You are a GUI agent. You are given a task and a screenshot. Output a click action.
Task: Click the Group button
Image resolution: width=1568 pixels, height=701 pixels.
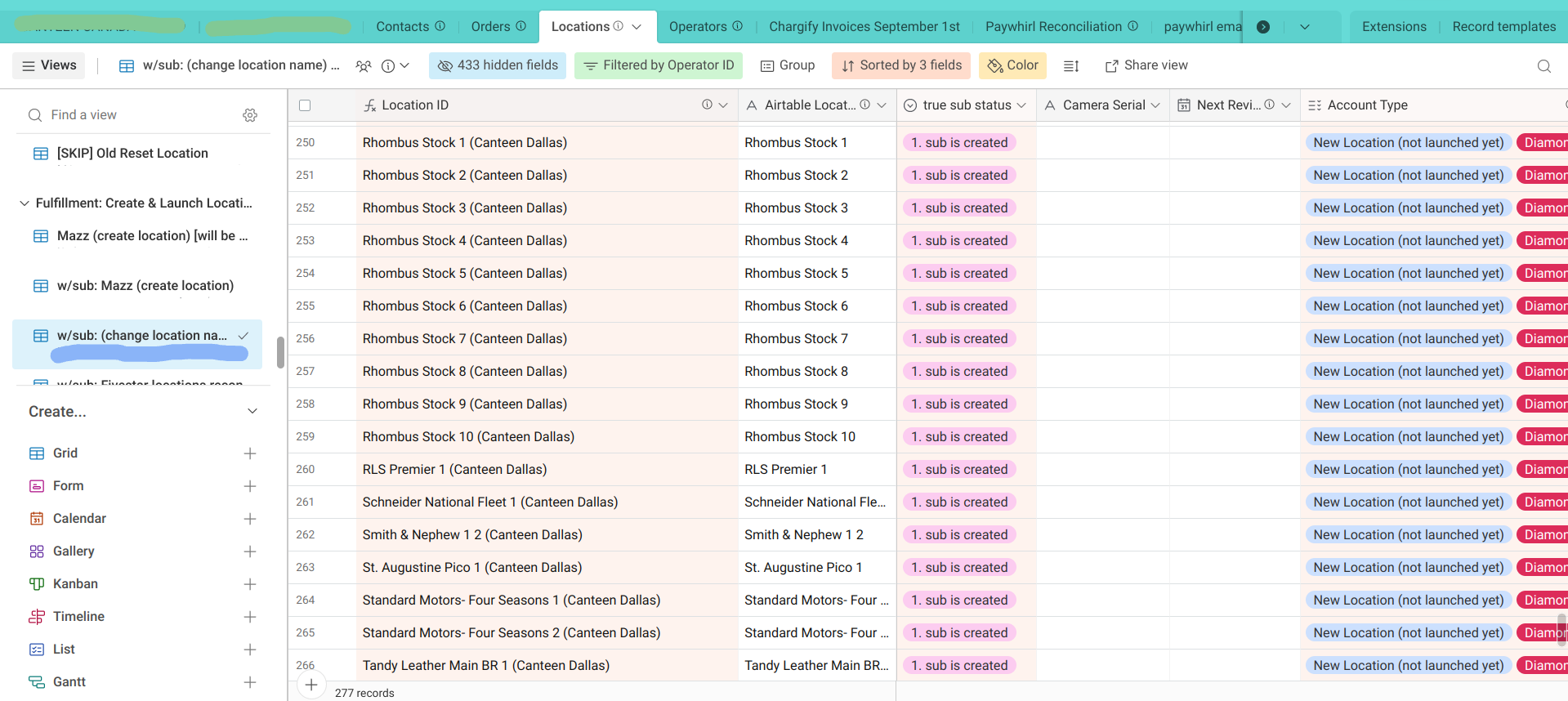(788, 65)
